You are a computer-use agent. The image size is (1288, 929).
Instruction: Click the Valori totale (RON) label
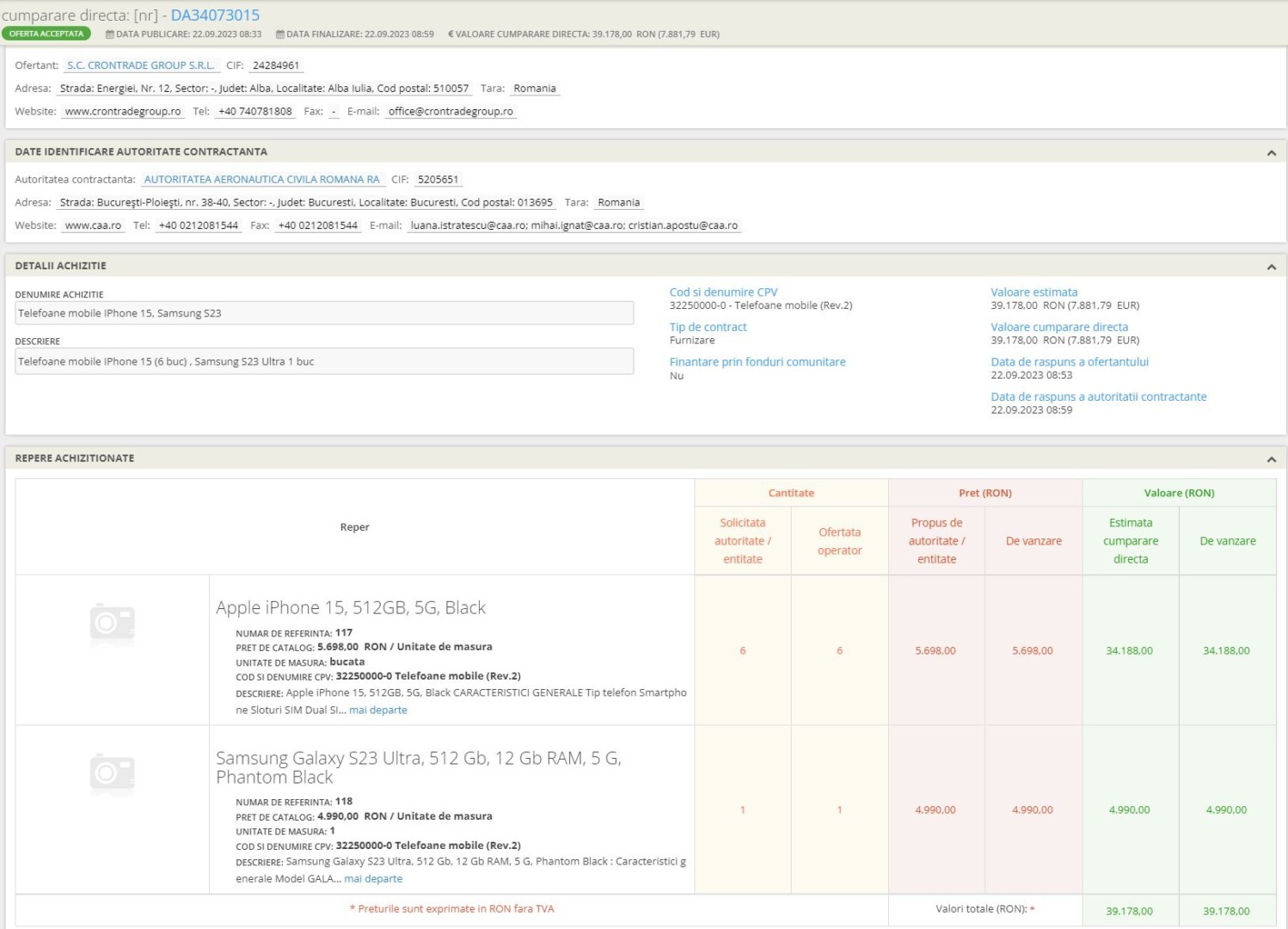tap(985, 909)
